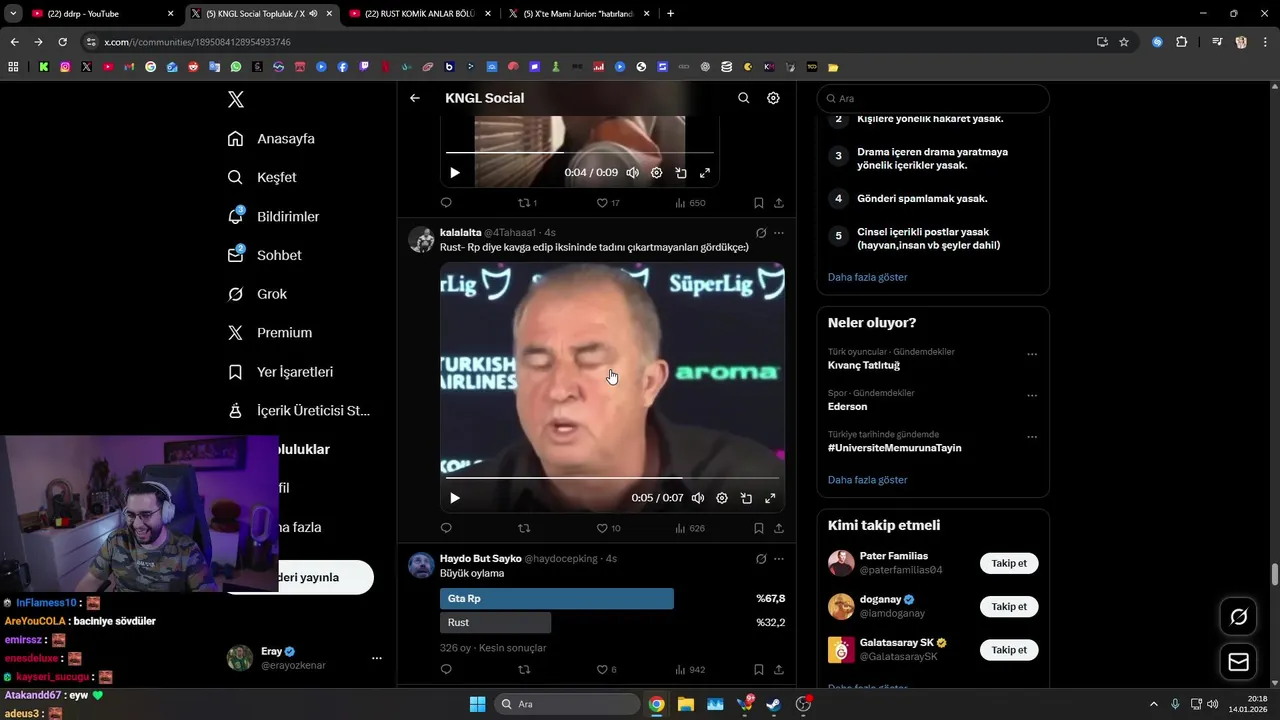Open İçerik Üreticisi Stüdyosu
The width and height of the screenshot is (1280, 720).
(299, 411)
